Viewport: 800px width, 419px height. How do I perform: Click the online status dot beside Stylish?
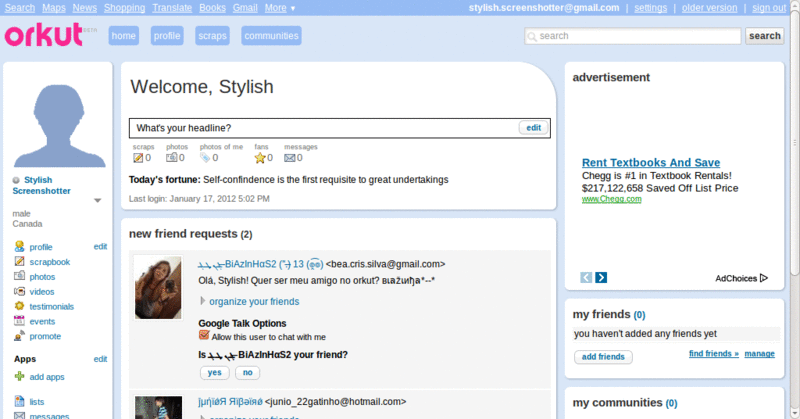(x=16, y=180)
